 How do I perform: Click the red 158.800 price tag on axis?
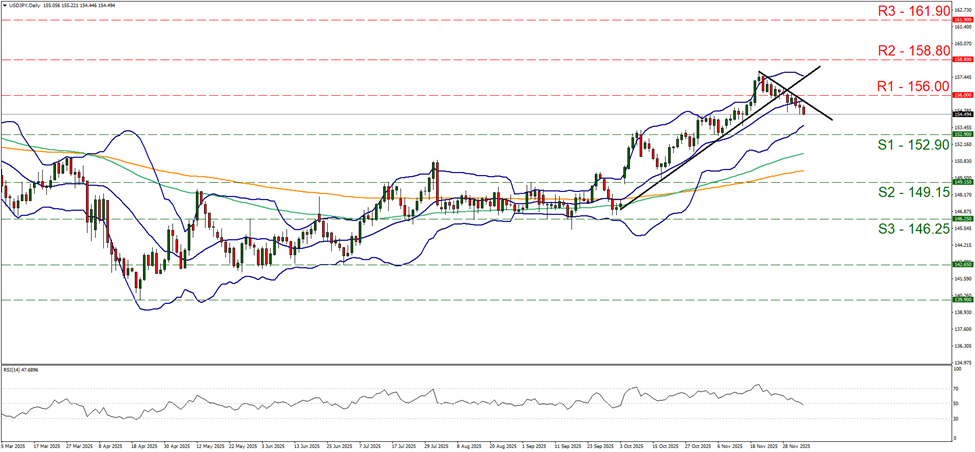tap(963, 60)
